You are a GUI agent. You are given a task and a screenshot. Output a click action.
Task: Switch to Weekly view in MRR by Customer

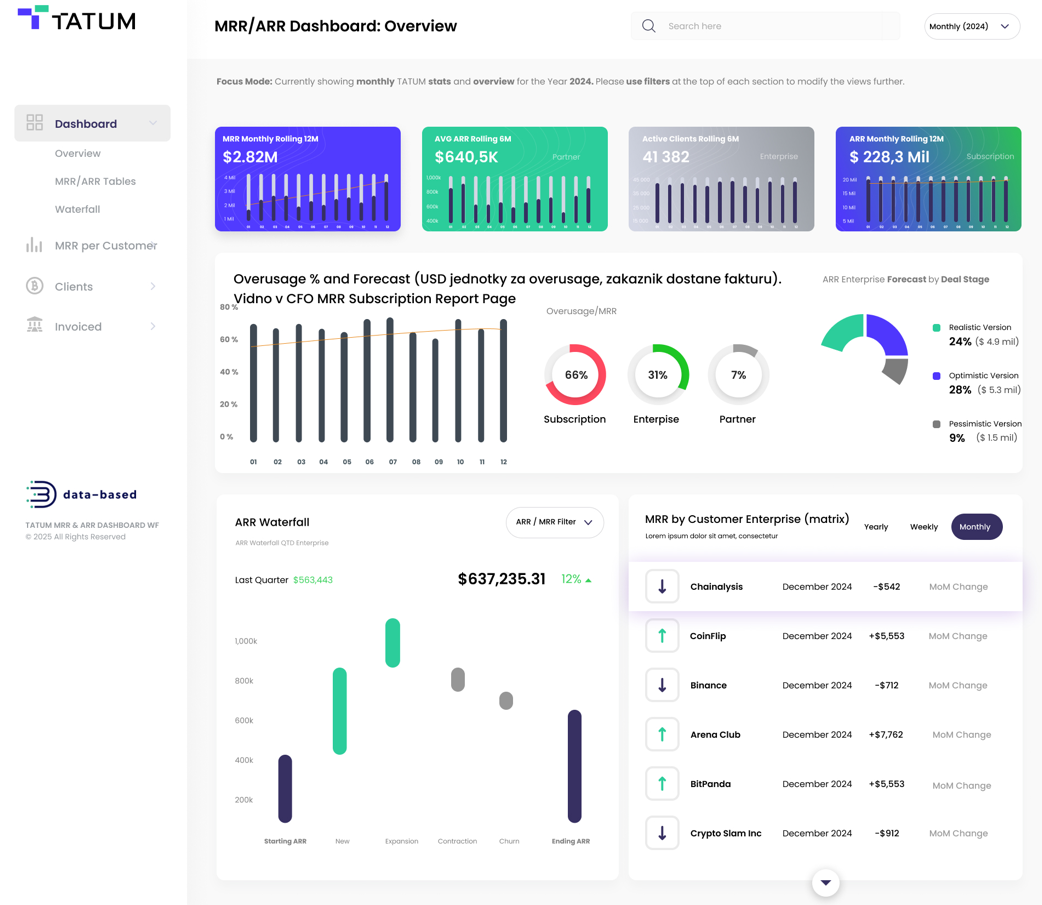point(923,526)
